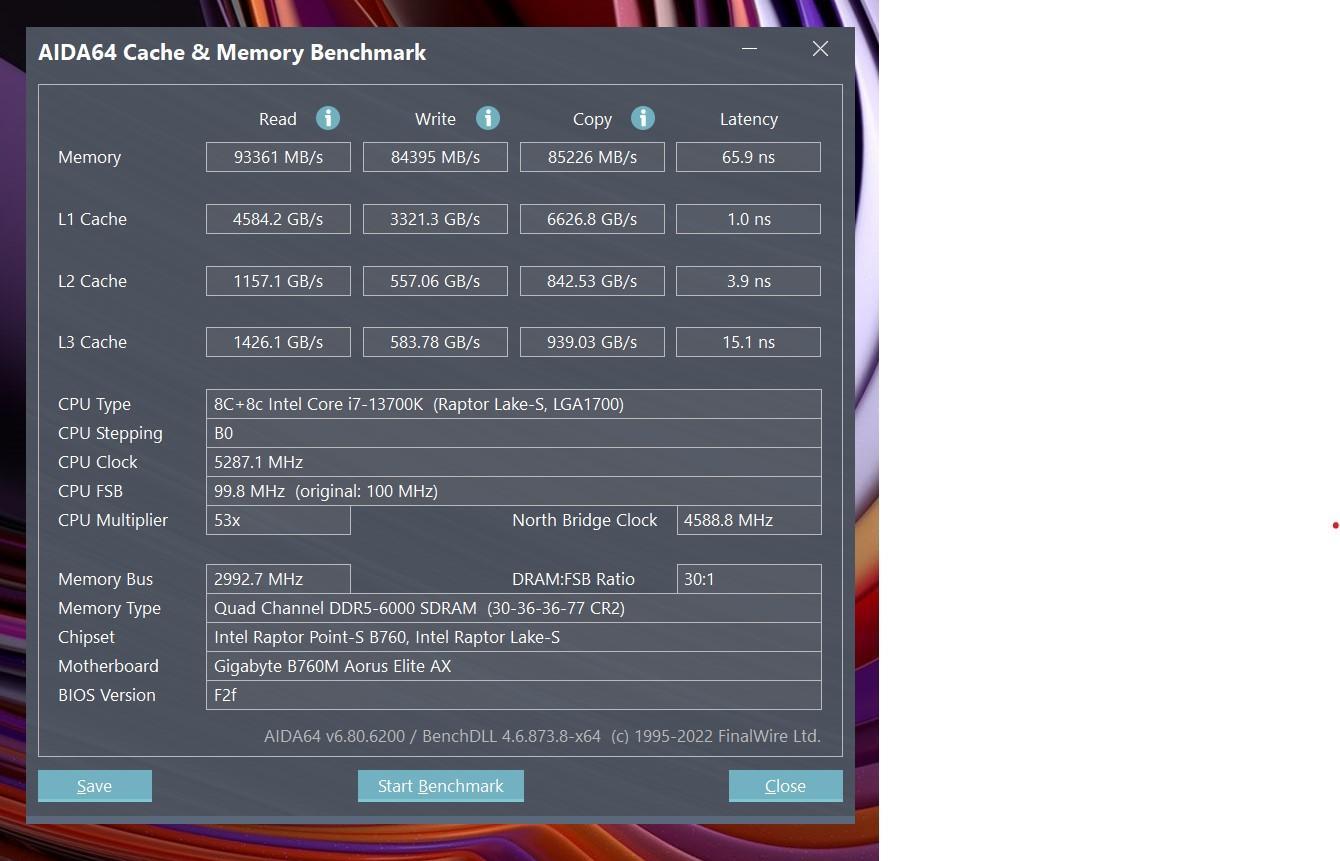Click the AIDA64 version footer text

542,736
